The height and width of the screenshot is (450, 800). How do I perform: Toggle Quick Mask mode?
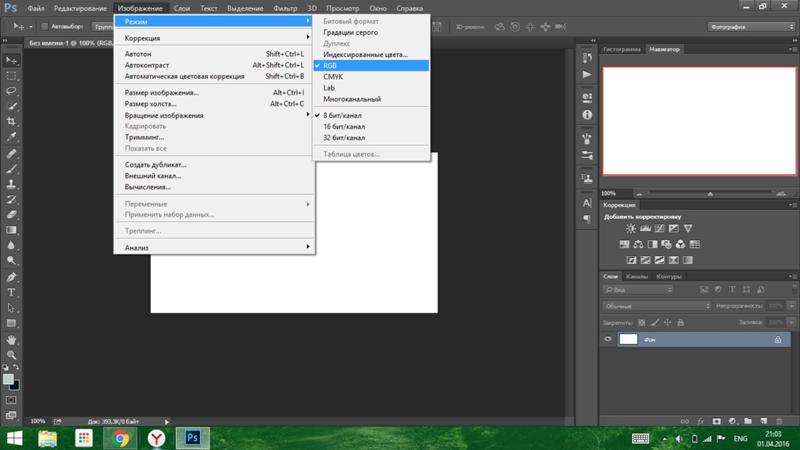[11, 401]
